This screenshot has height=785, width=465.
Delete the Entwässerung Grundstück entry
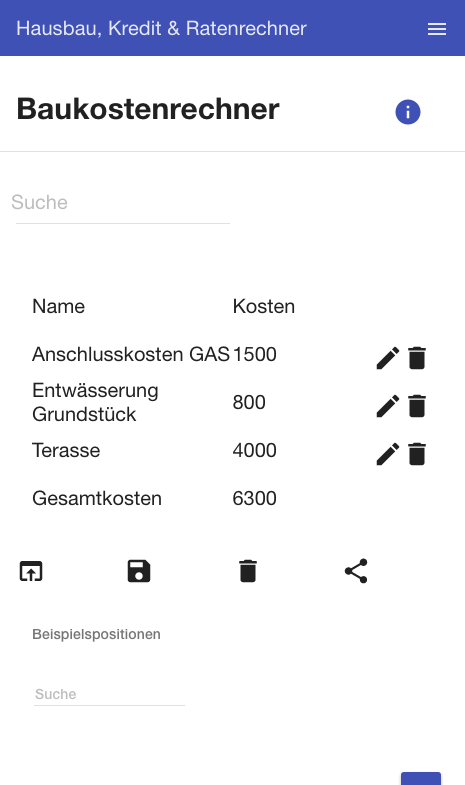[417, 406]
